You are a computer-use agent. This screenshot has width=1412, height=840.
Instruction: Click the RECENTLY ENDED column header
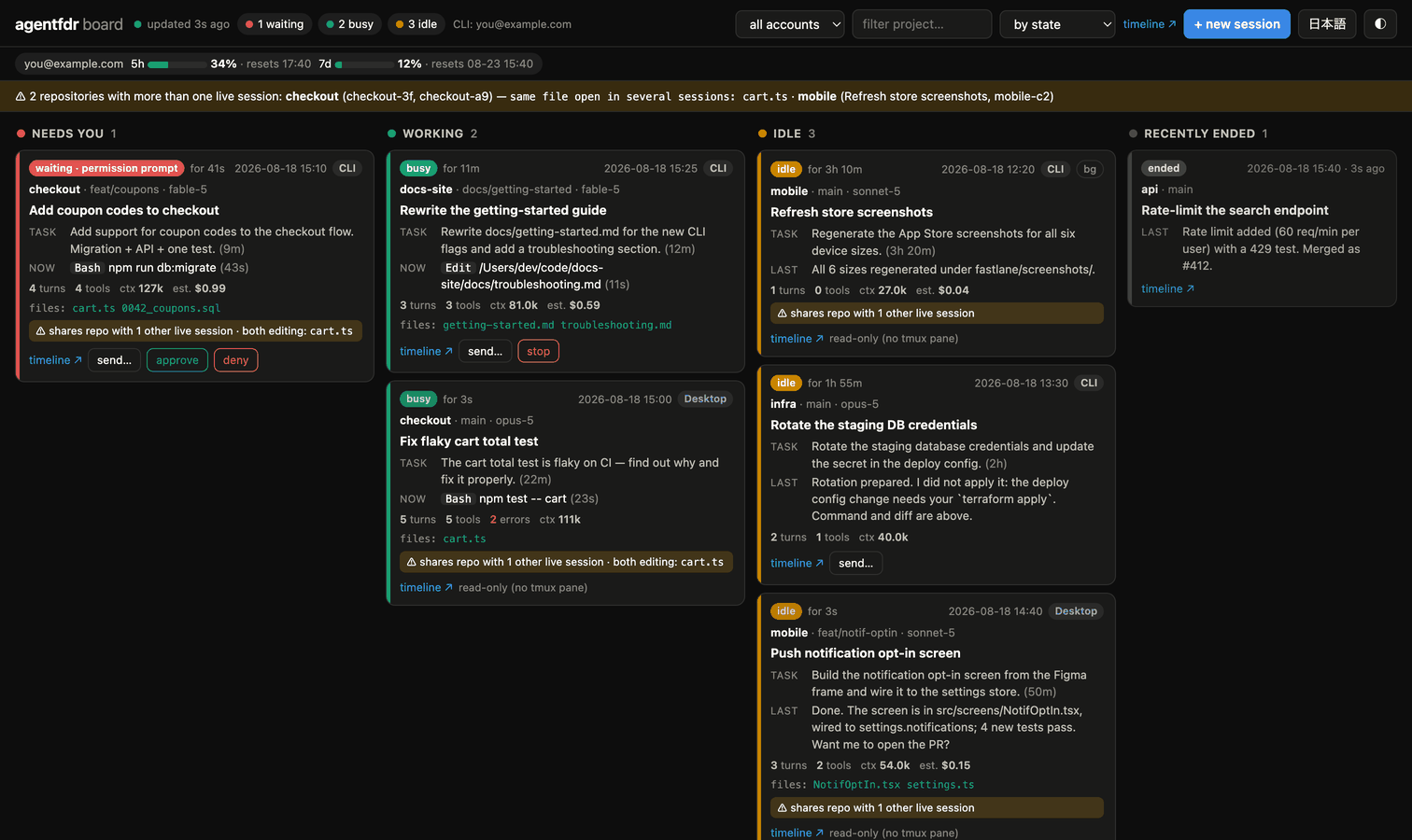(x=1199, y=133)
